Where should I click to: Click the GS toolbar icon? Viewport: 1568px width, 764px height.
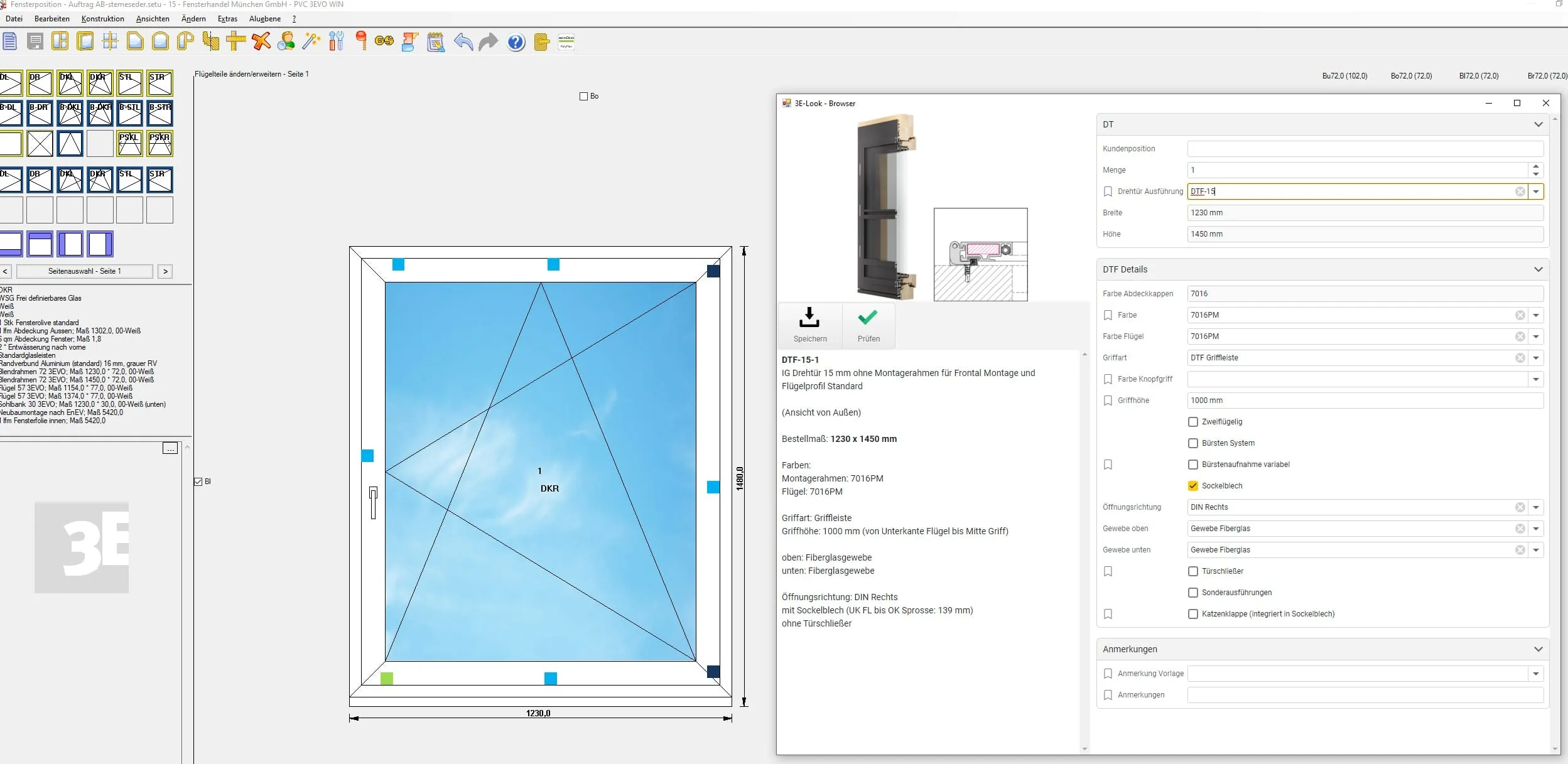coord(384,41)
